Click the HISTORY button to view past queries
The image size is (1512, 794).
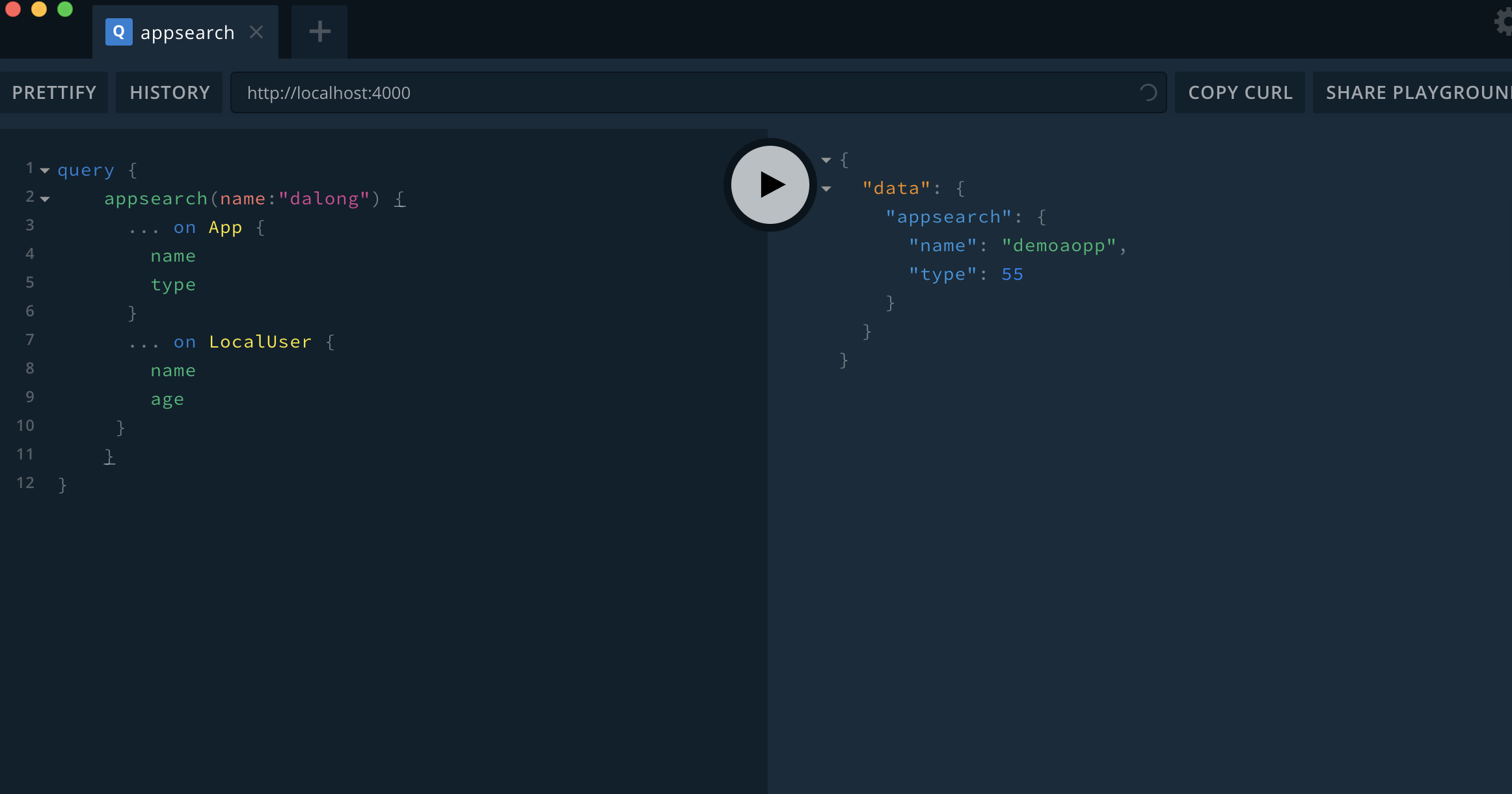pos(169,92)
